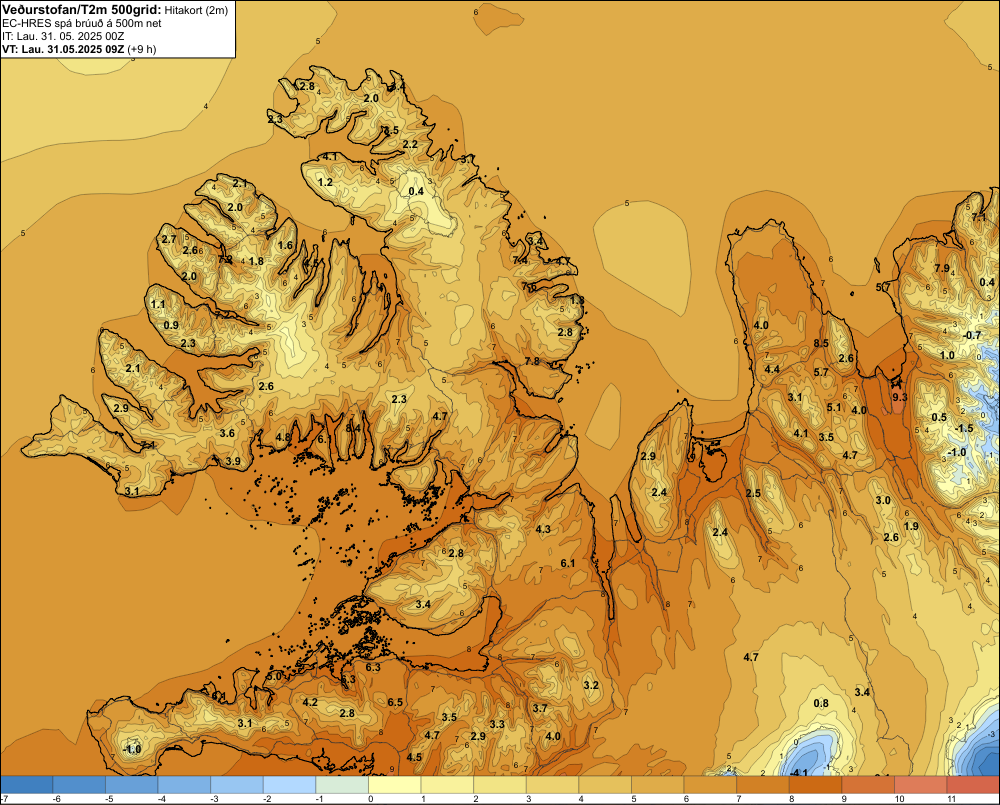Screen dimensions: 1000x805
Task: Click the legend swatch between -4 and -3
Action: 184,785
